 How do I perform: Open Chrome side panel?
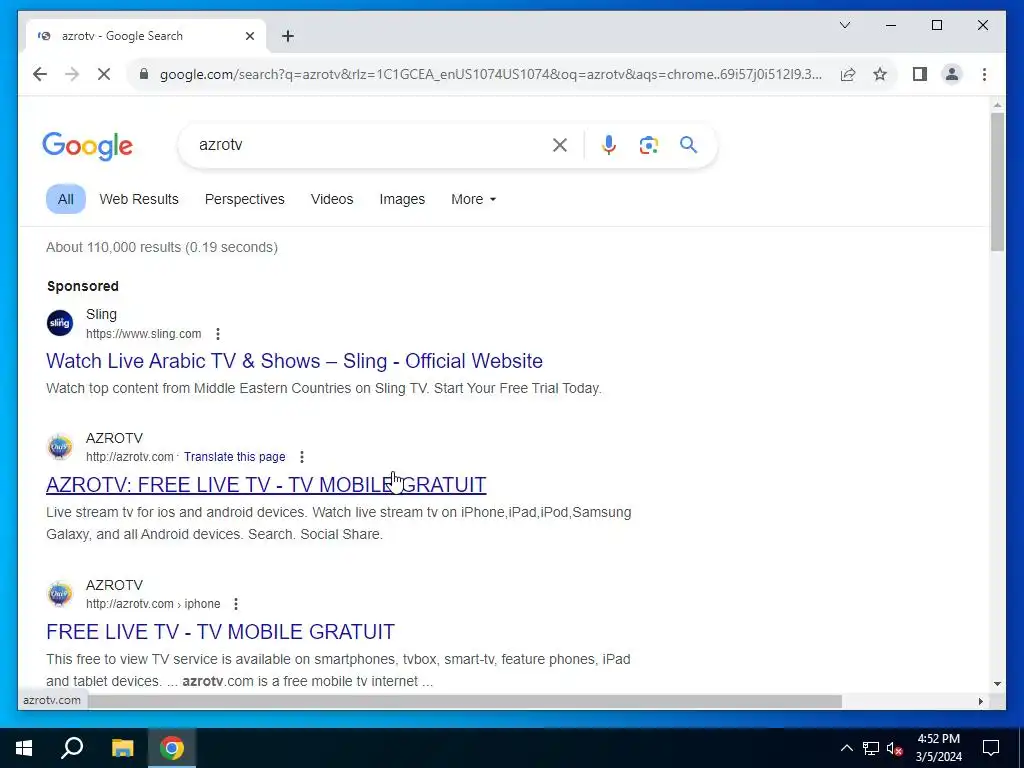[x=920, y=74]
